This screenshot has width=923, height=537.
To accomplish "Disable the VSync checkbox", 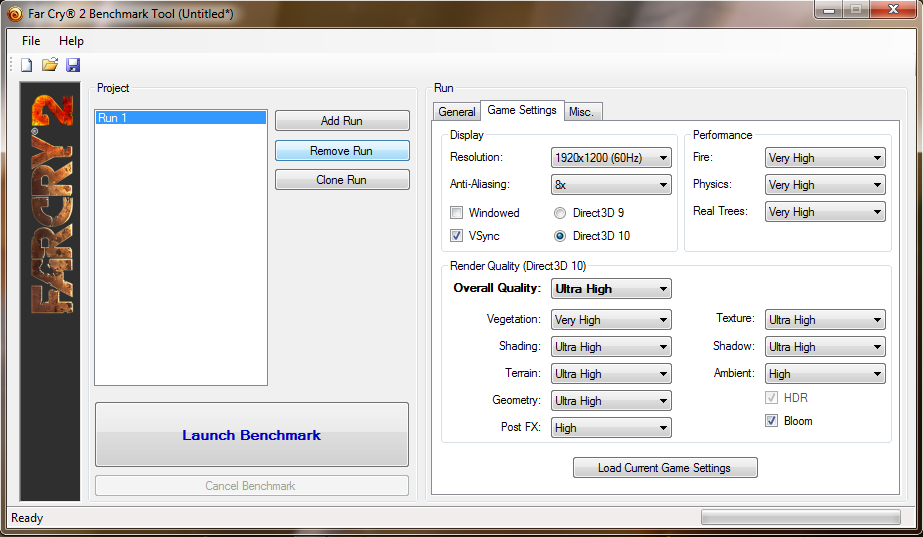I will point(456,236).
